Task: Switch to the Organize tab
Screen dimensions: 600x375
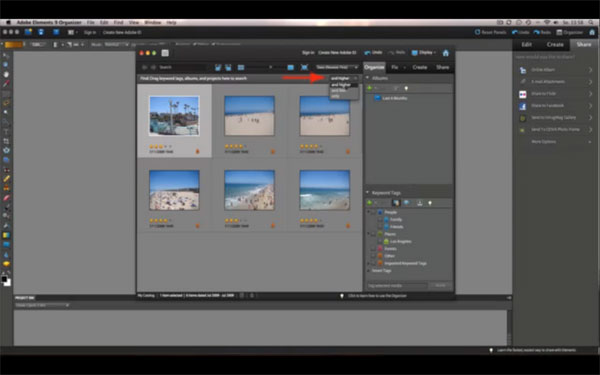Action: (x=374, y=67)
